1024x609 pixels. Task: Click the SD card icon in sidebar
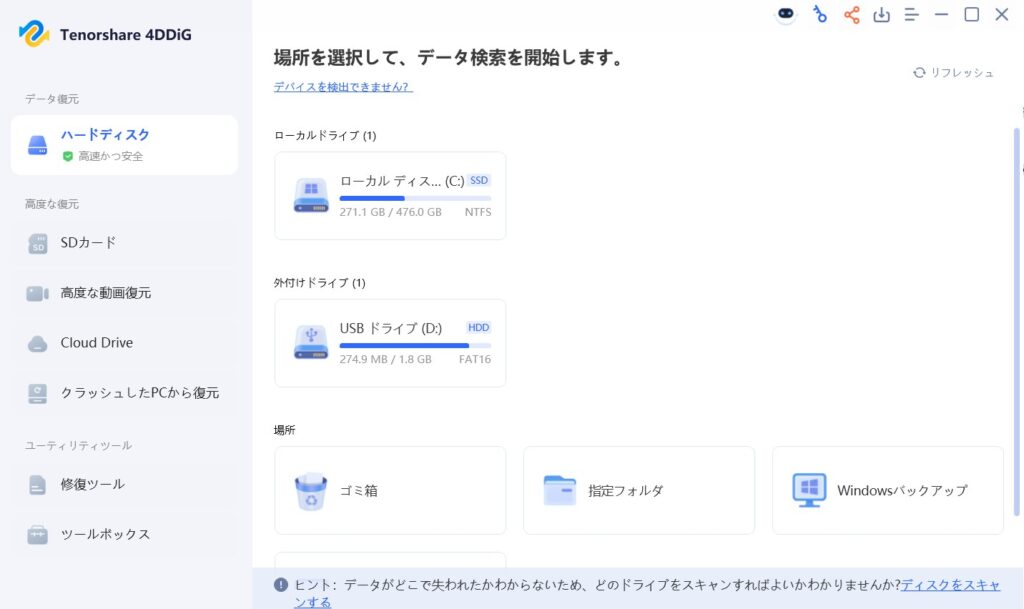(38, 243)
